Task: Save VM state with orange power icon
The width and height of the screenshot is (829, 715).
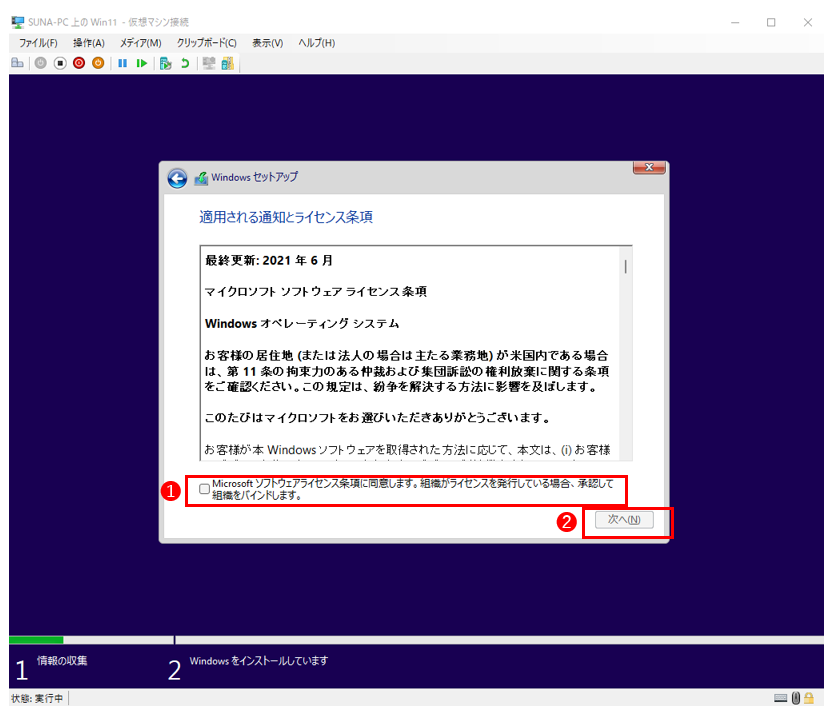Action: click(98, 63)
